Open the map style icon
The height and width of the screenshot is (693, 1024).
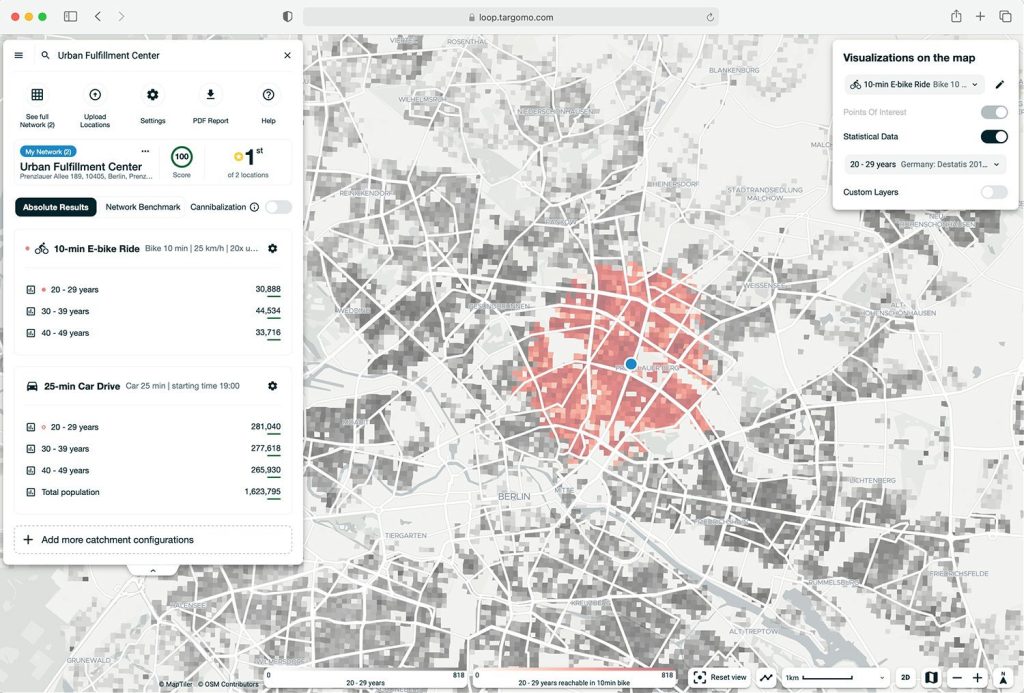(x=931, y=677)
